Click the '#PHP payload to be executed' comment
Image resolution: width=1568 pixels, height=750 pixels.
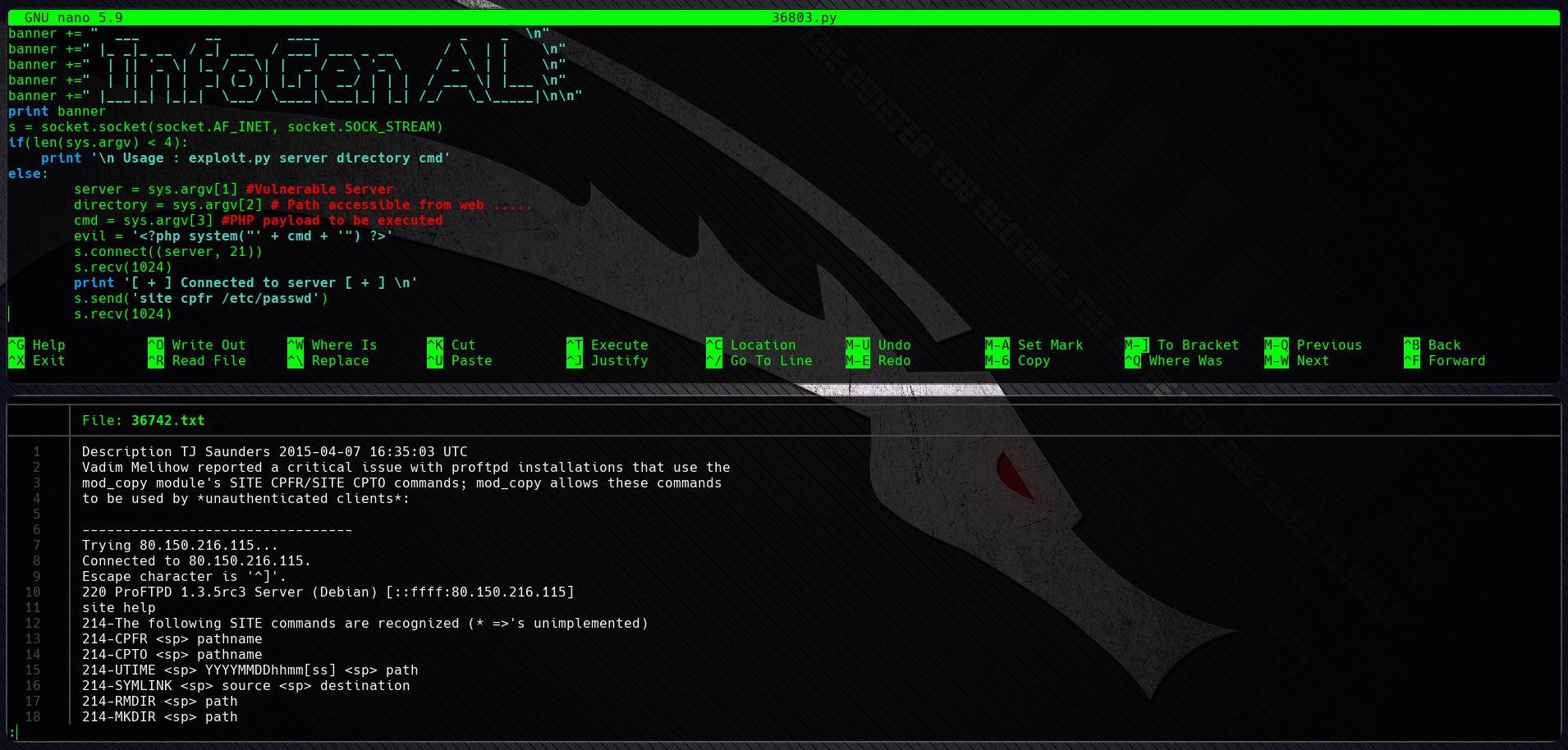point(332,220)
